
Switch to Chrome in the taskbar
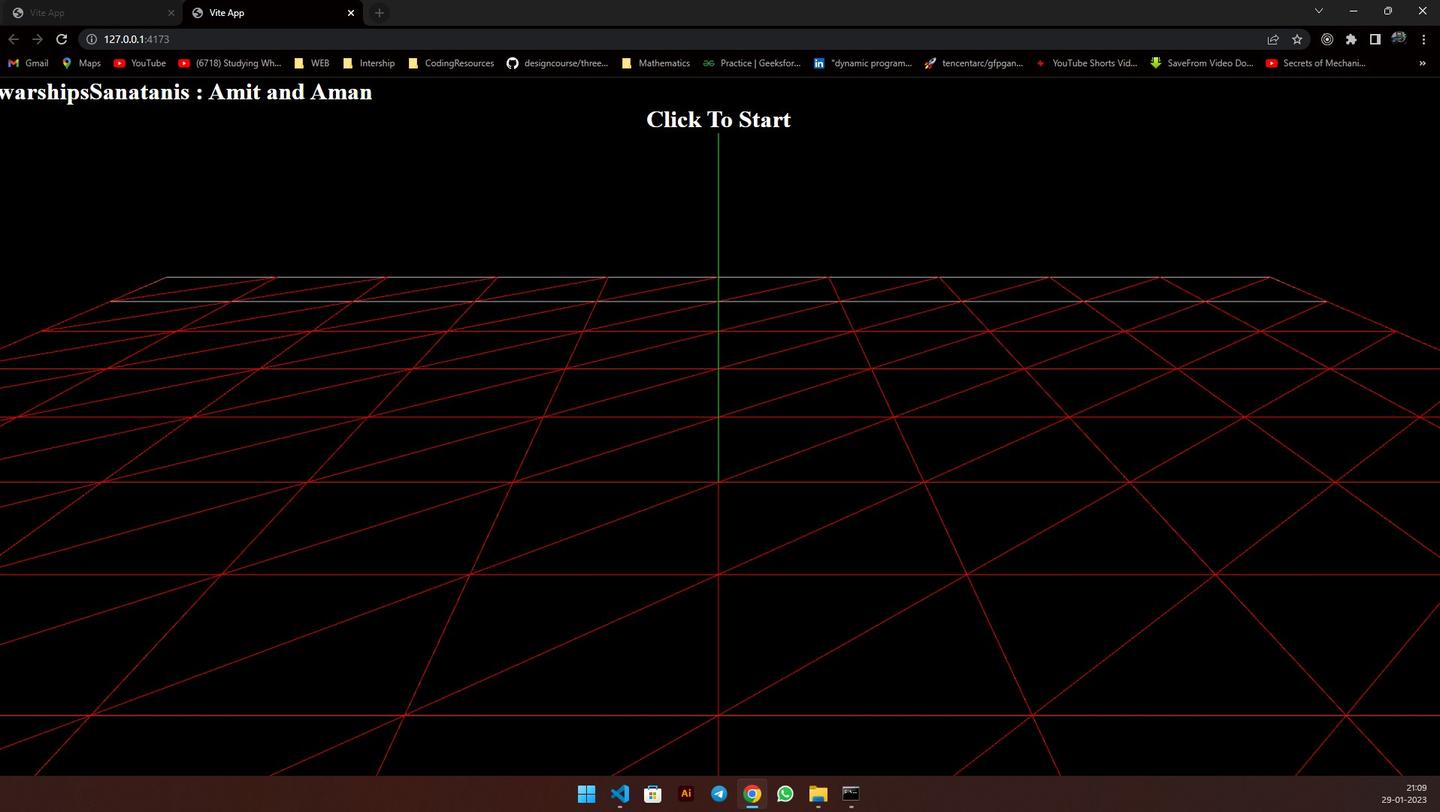(752, 794)
